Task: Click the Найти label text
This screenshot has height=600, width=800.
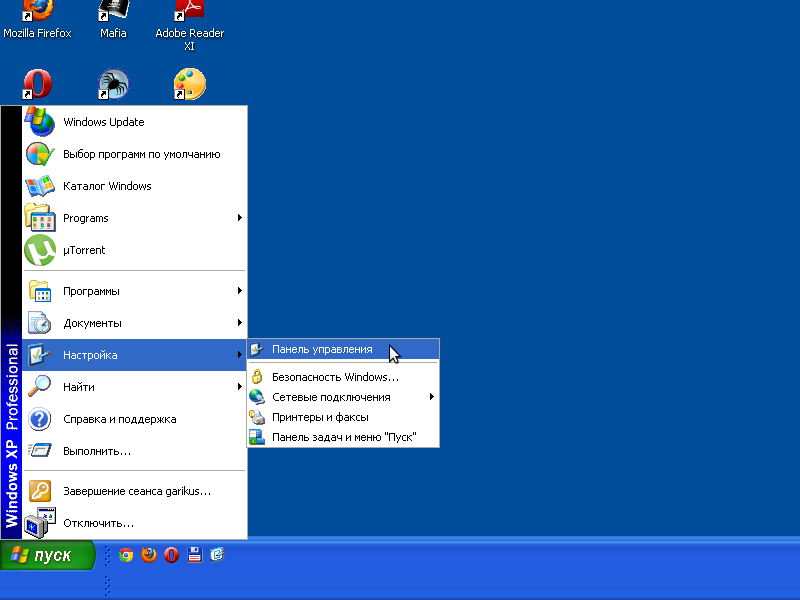Action: coord(79,387)
